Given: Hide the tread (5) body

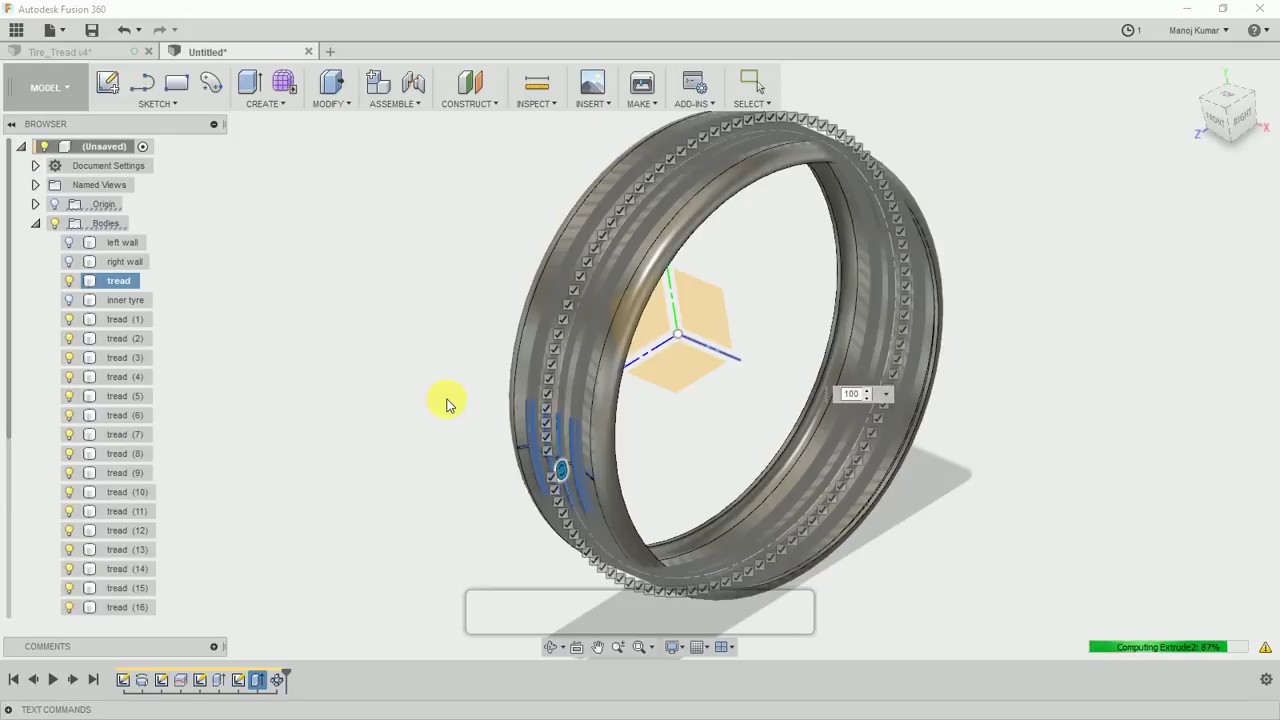Looking at the screenshot, I should point(69,396).
